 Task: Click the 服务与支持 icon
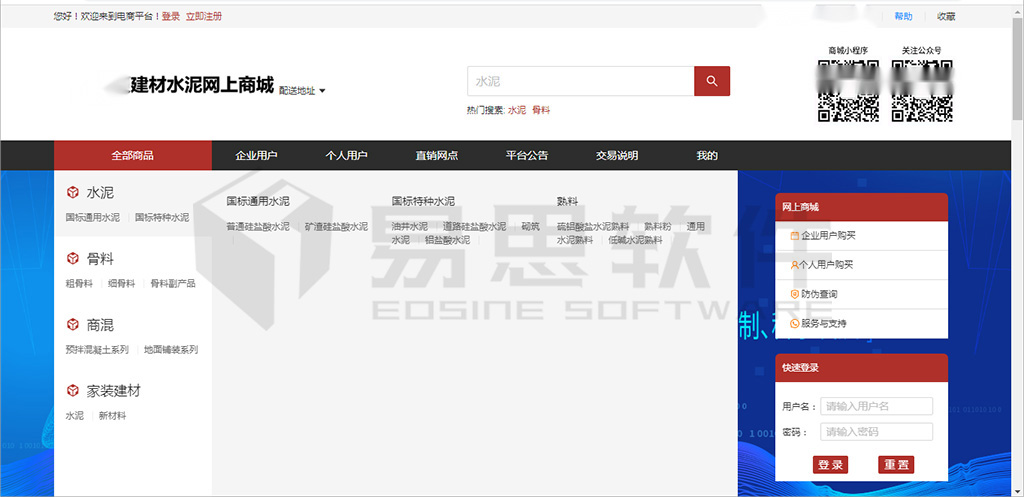[795, 323]
